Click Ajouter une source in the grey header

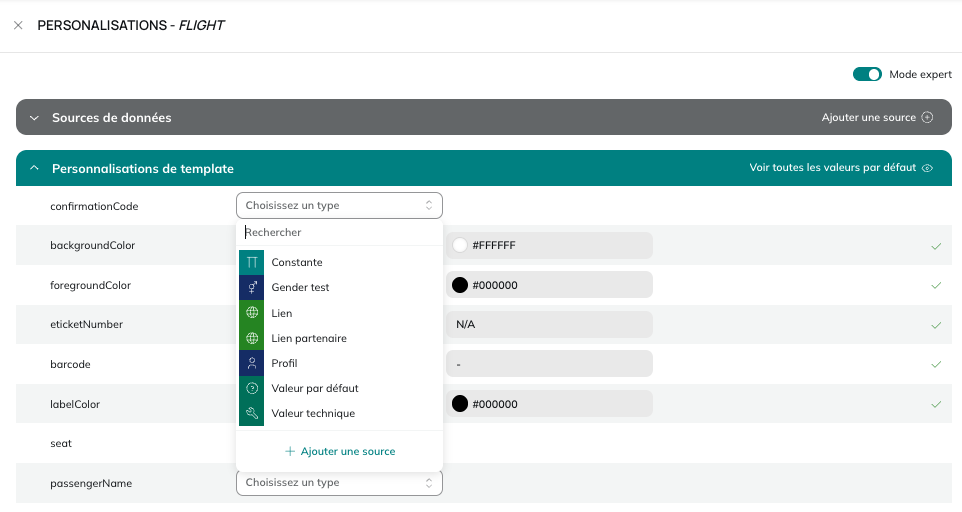click(x=868, y=117)
